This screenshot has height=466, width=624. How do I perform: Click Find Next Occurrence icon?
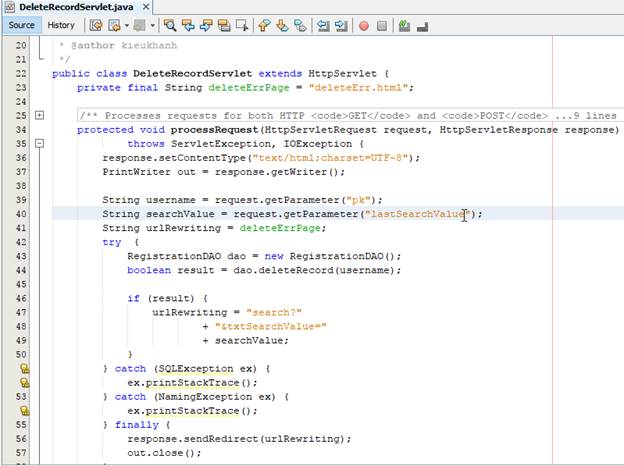(x=206, y=25)
